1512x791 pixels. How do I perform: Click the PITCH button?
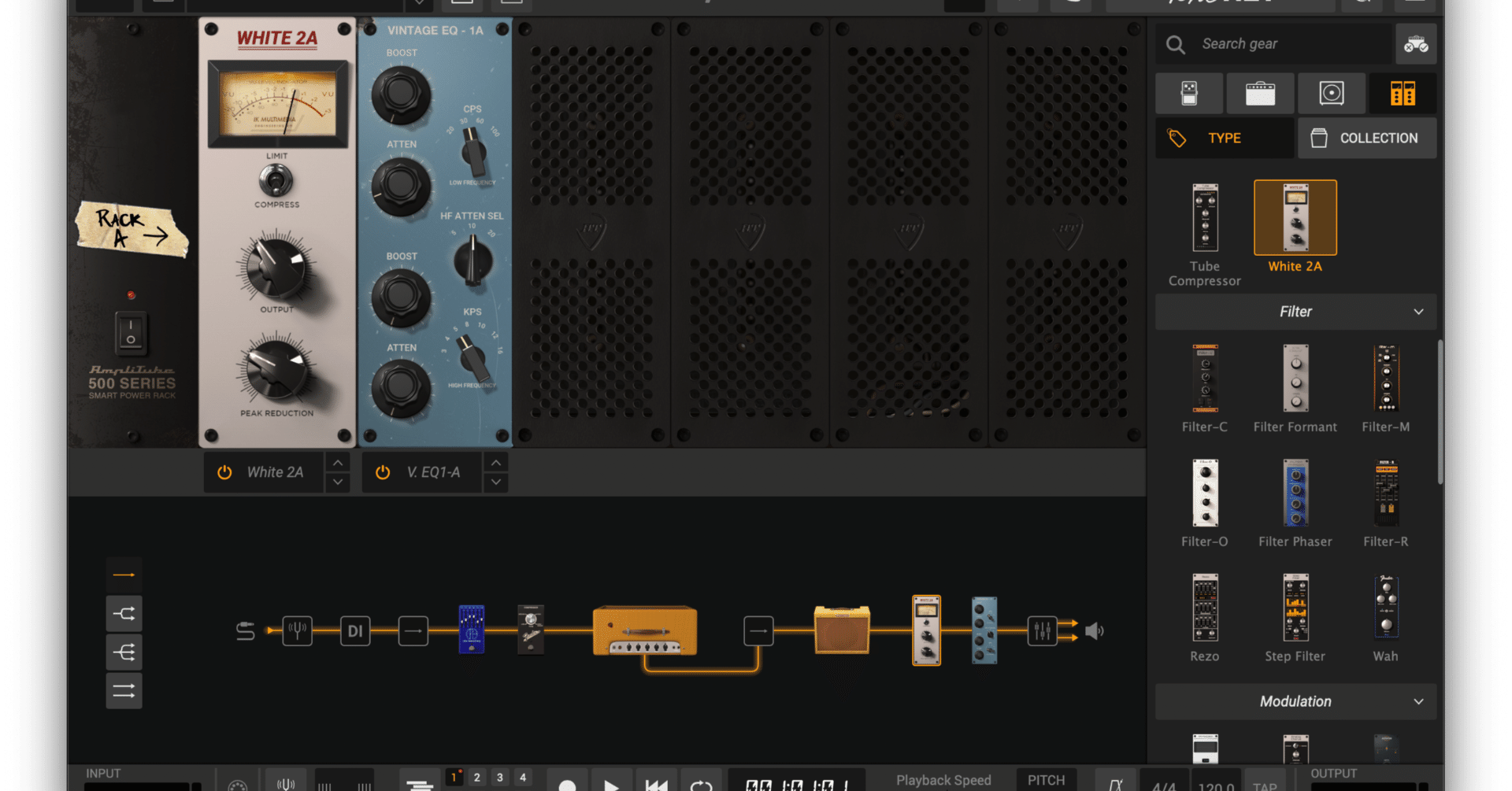tap(1047, 780)
